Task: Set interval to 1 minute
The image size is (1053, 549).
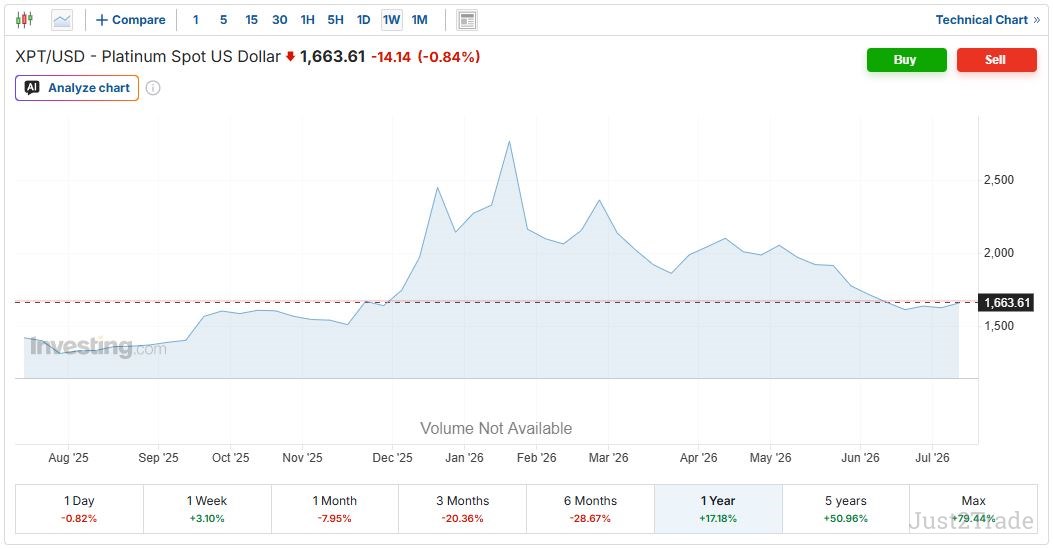Action: 195,20
